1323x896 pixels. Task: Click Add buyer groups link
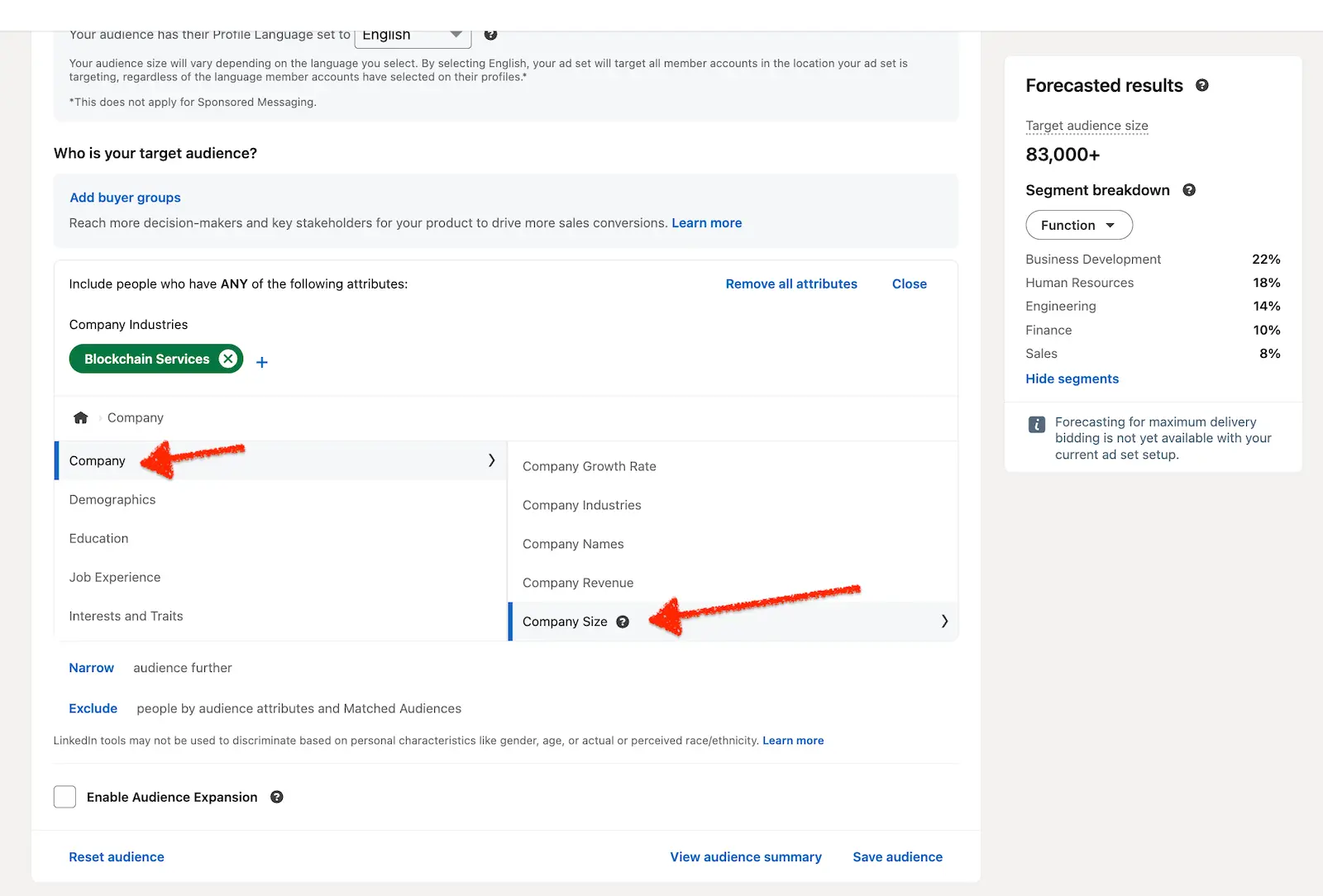125,198
